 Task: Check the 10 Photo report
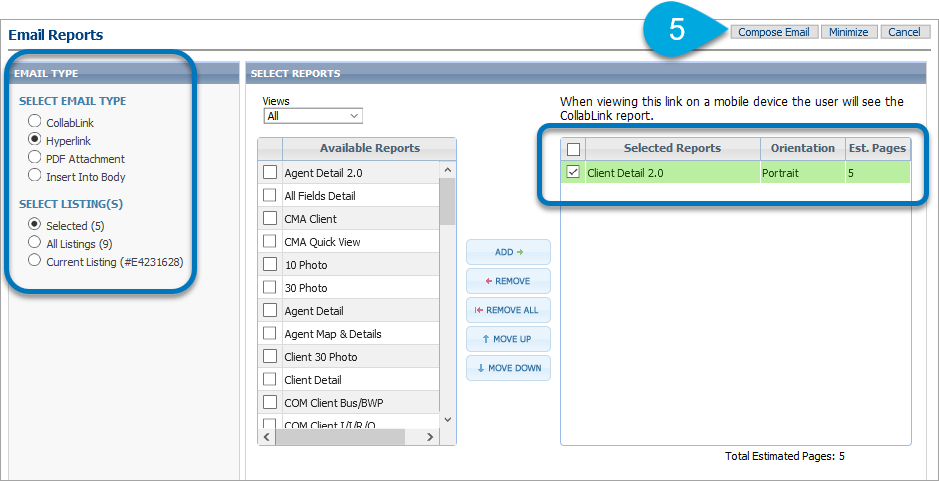(270, 264)
